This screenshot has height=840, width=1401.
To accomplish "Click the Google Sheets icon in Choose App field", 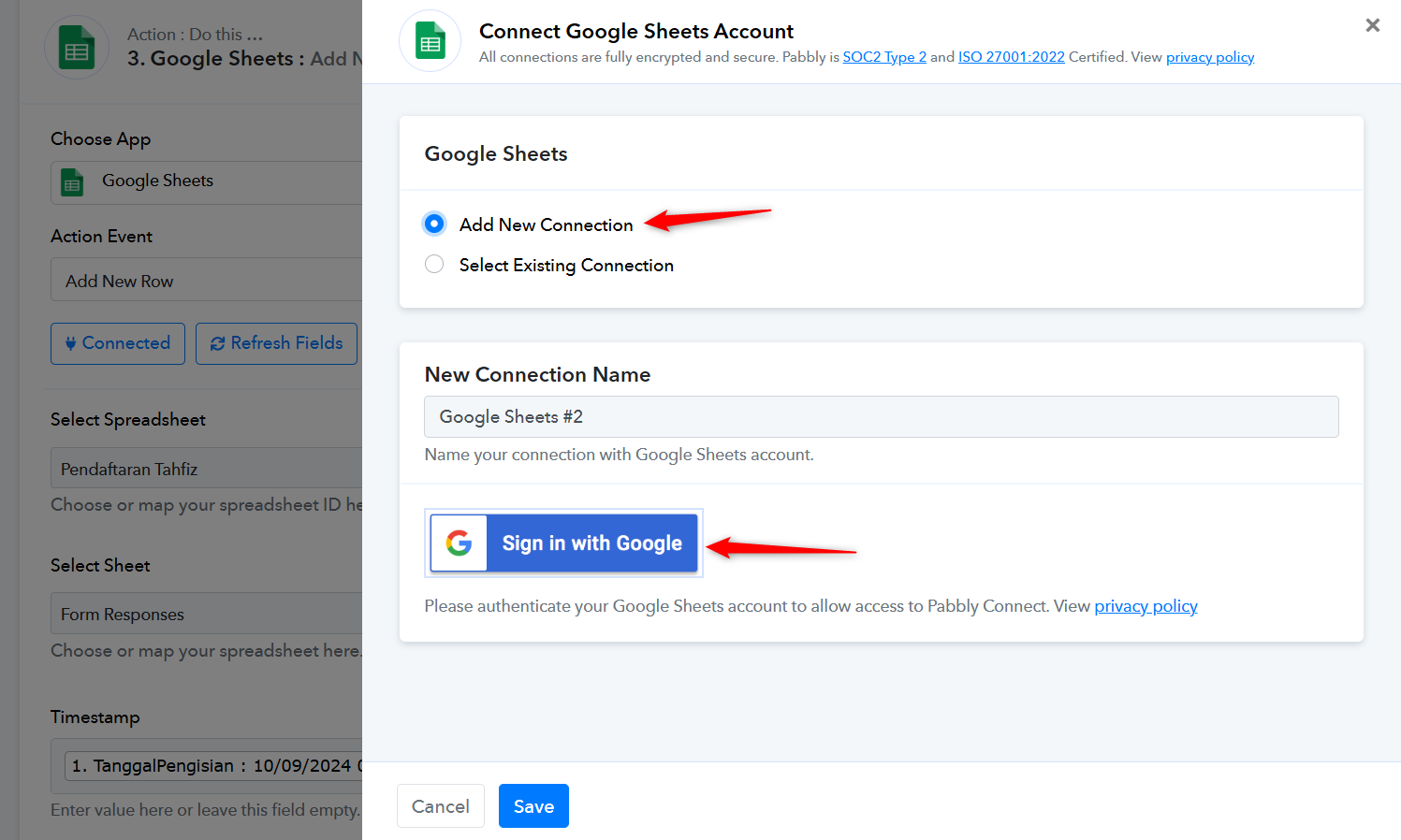I will click(72, 182).
